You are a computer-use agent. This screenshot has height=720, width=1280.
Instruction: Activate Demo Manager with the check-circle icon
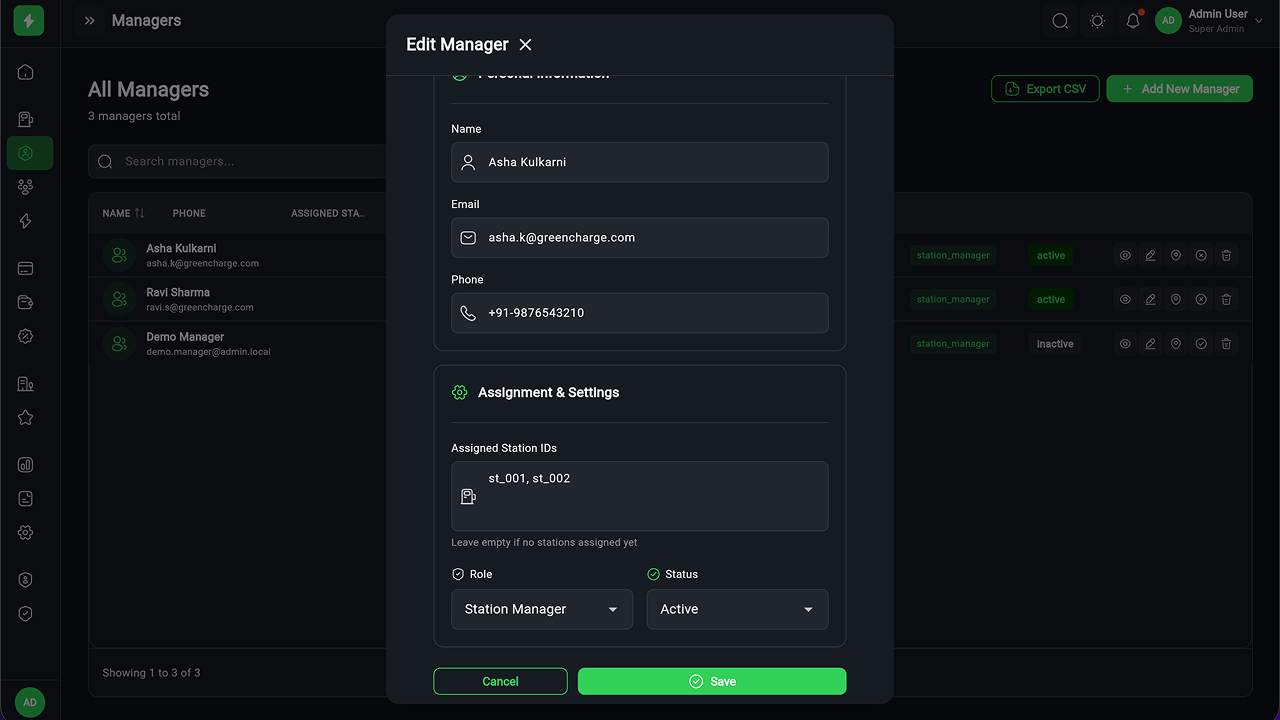tap(1201, 344)
